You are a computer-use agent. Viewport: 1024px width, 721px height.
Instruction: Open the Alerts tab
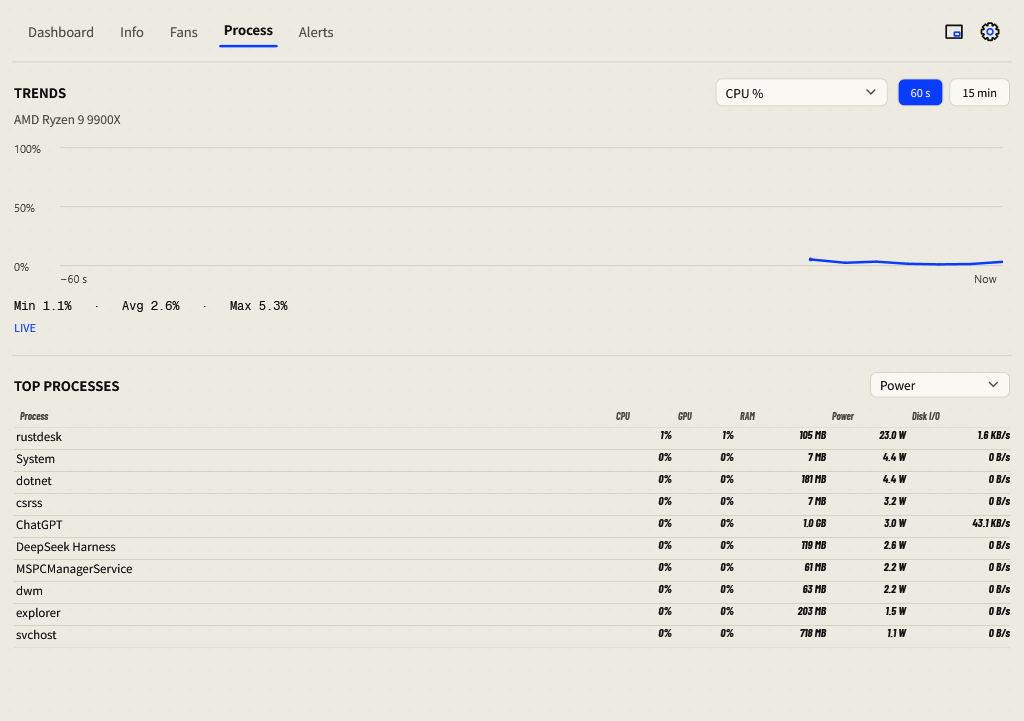(315, 32)
